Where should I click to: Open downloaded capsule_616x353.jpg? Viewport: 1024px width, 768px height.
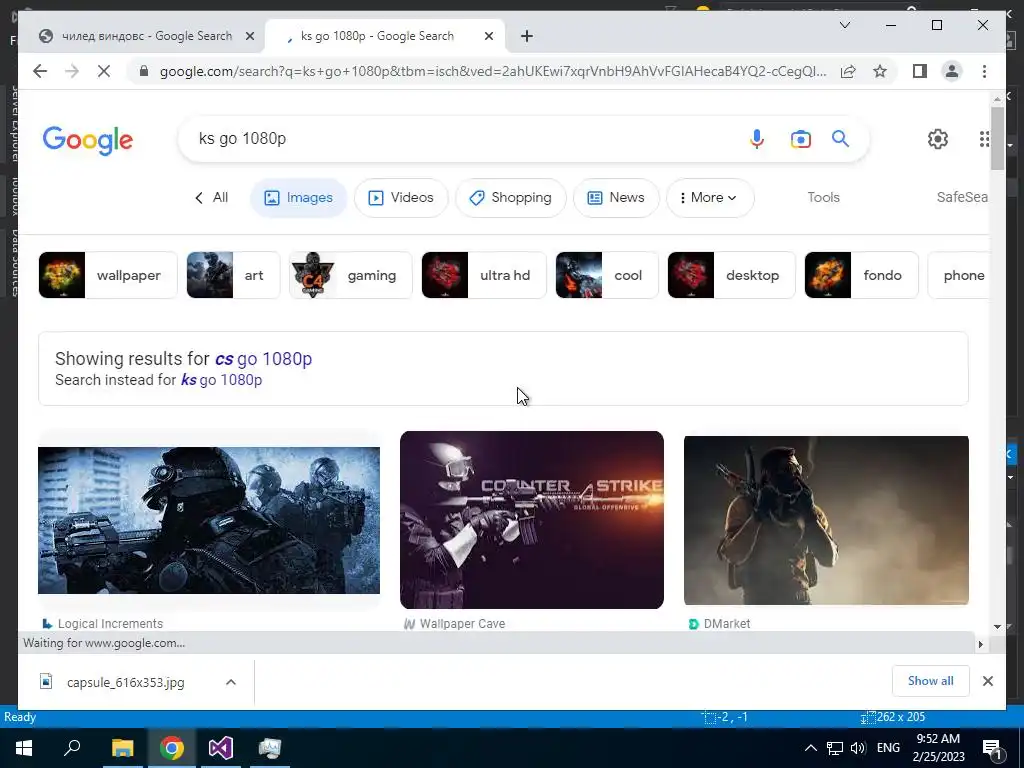coord(125,682)
